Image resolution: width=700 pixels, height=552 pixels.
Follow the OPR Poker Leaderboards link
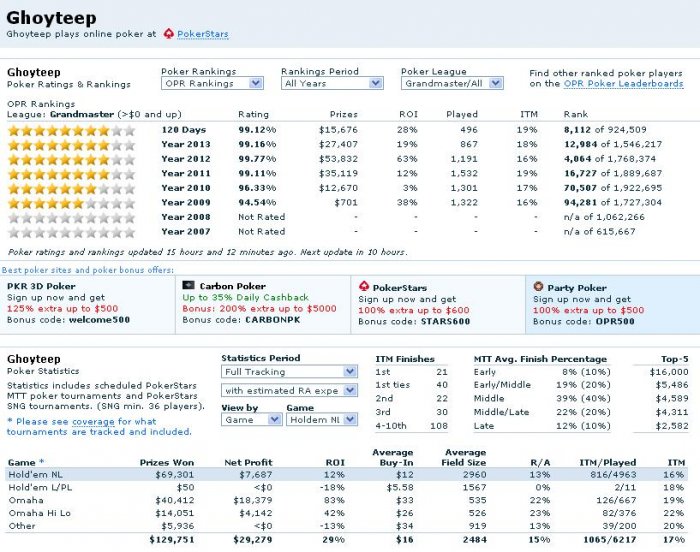(623, 84)
